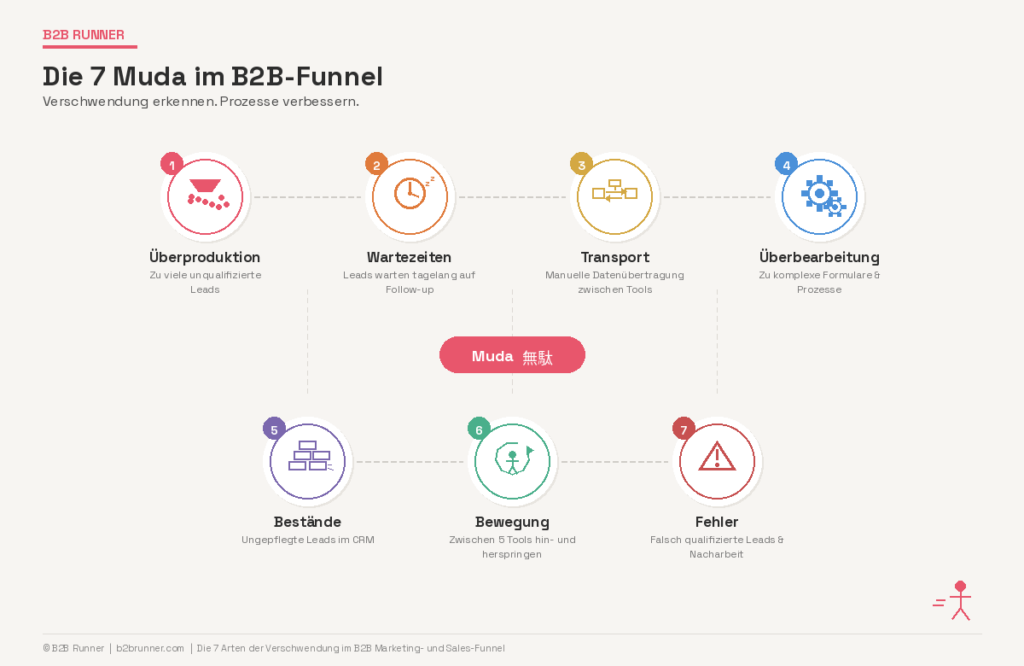Image resolution: width=1024 pixels, height=666 pixels.
Task: Expand details under the Wartezeiten circle
Action: [x=410, y=282]
